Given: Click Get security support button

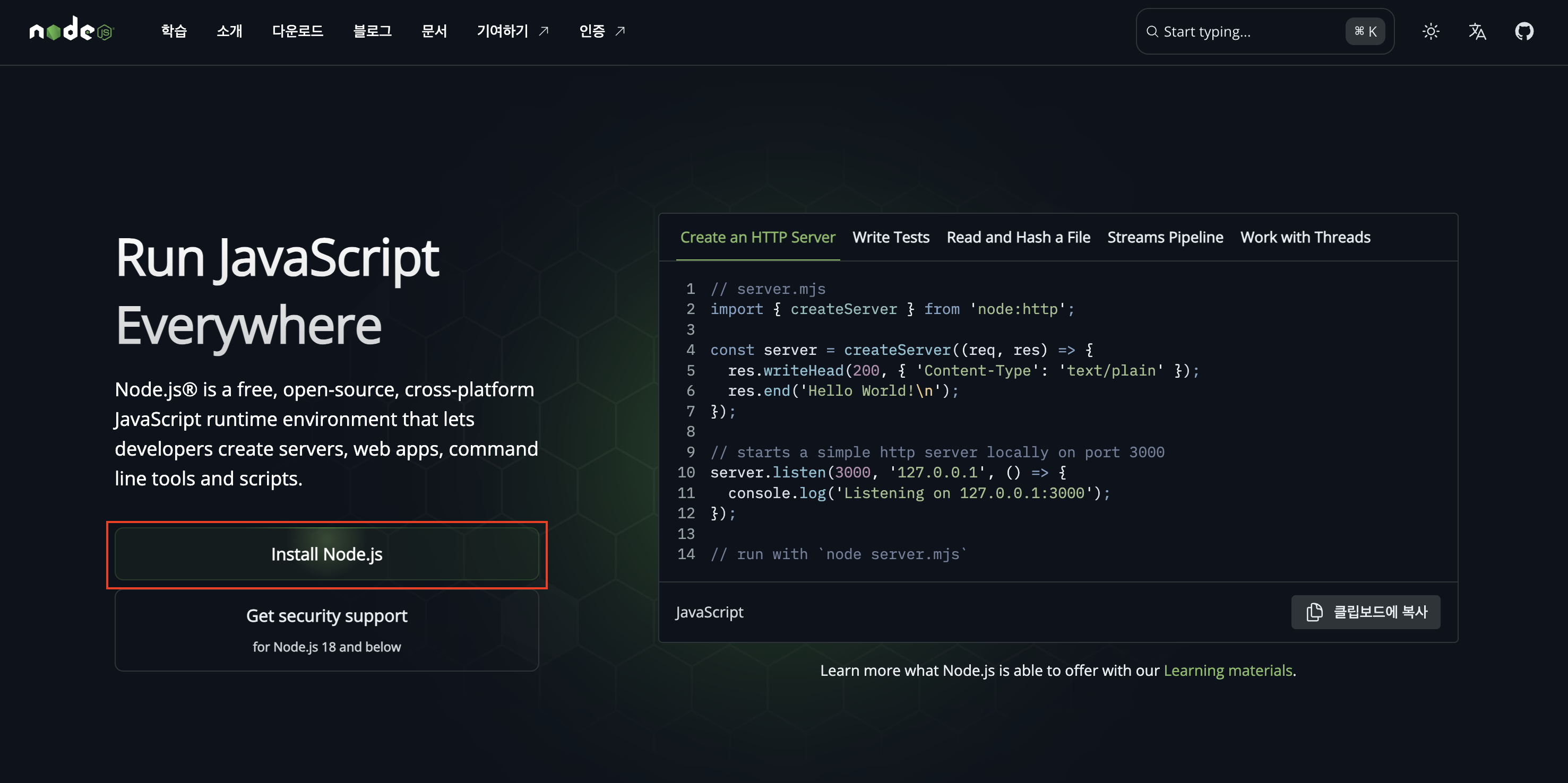Looking at the screenshot, I should coord(327,630).
